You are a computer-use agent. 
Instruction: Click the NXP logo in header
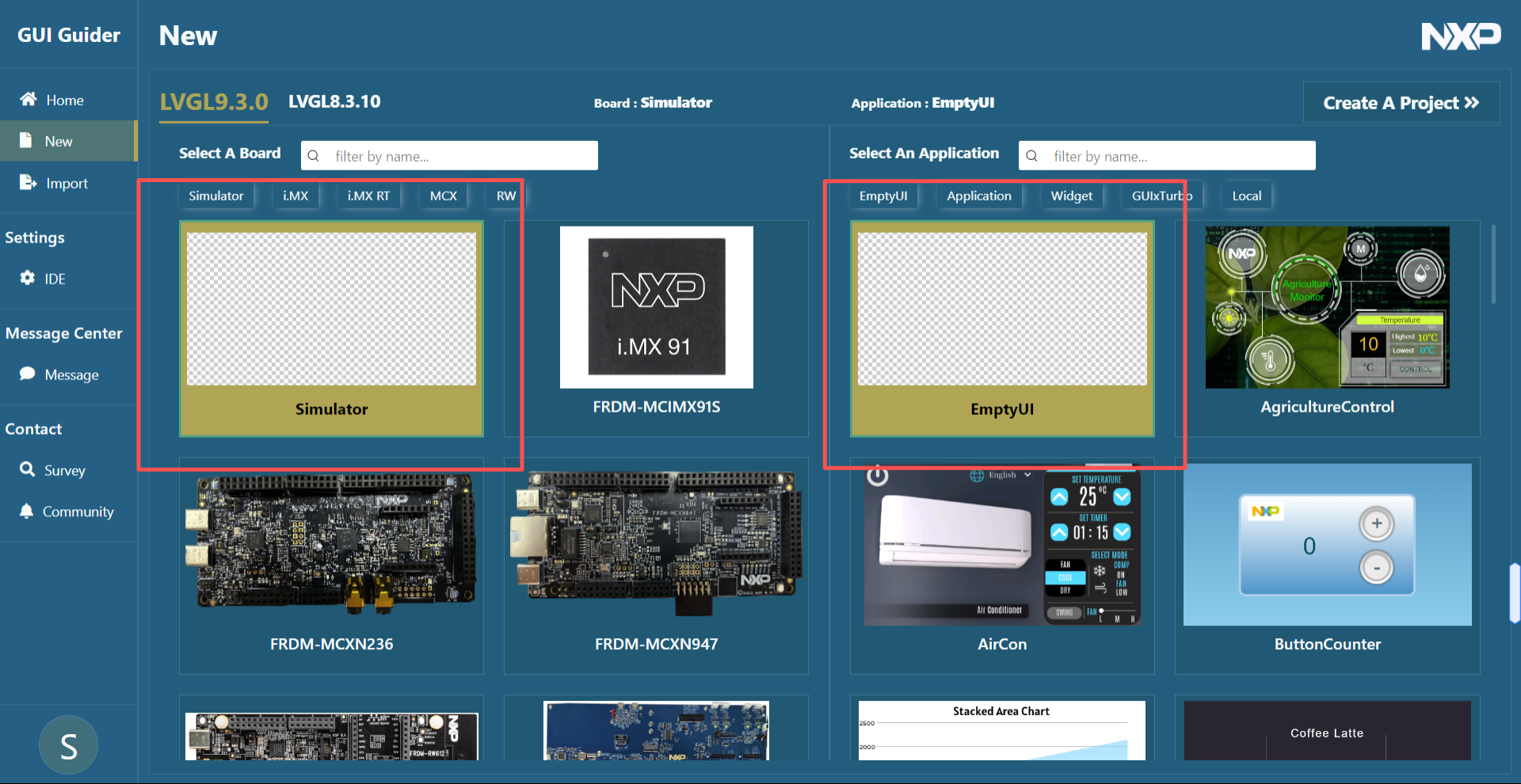1461,36
